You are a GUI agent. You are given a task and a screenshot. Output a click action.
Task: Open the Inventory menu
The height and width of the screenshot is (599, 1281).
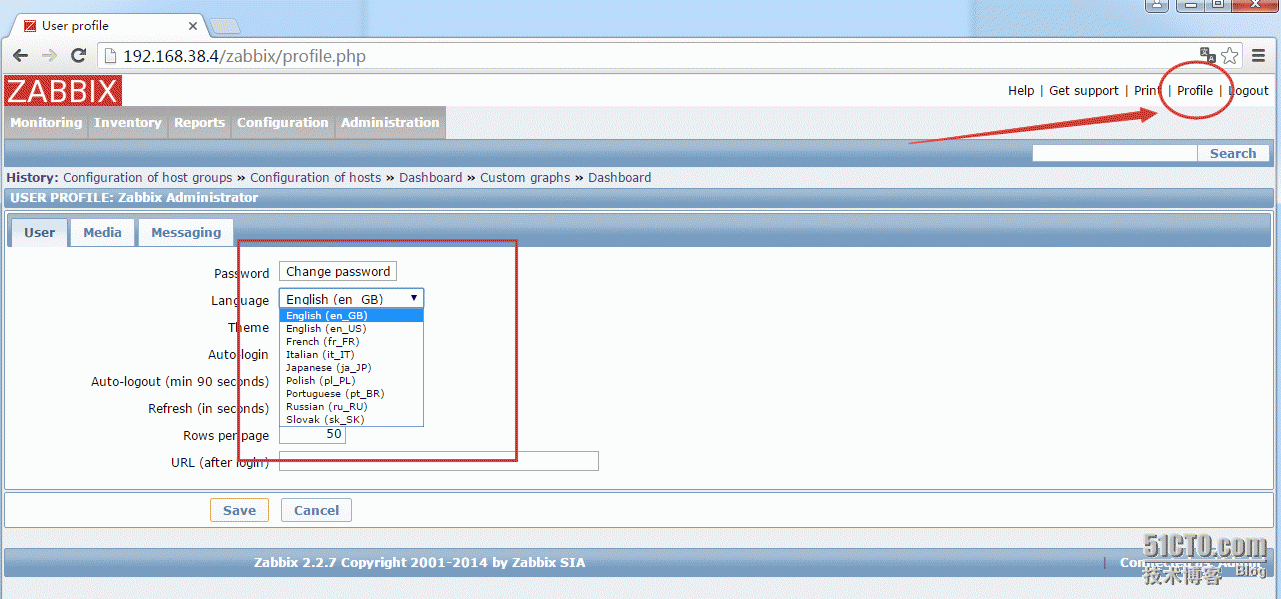[127, 123]
